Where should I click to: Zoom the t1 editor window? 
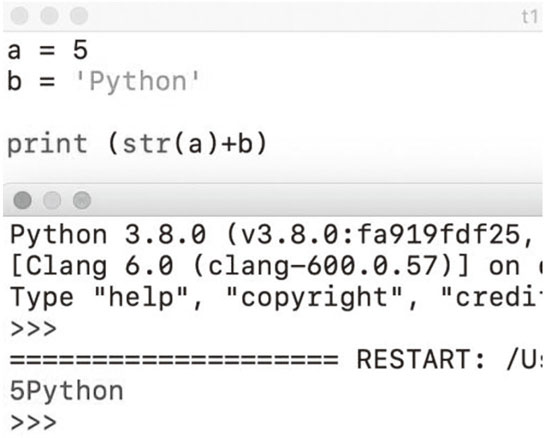click(79, 16)
